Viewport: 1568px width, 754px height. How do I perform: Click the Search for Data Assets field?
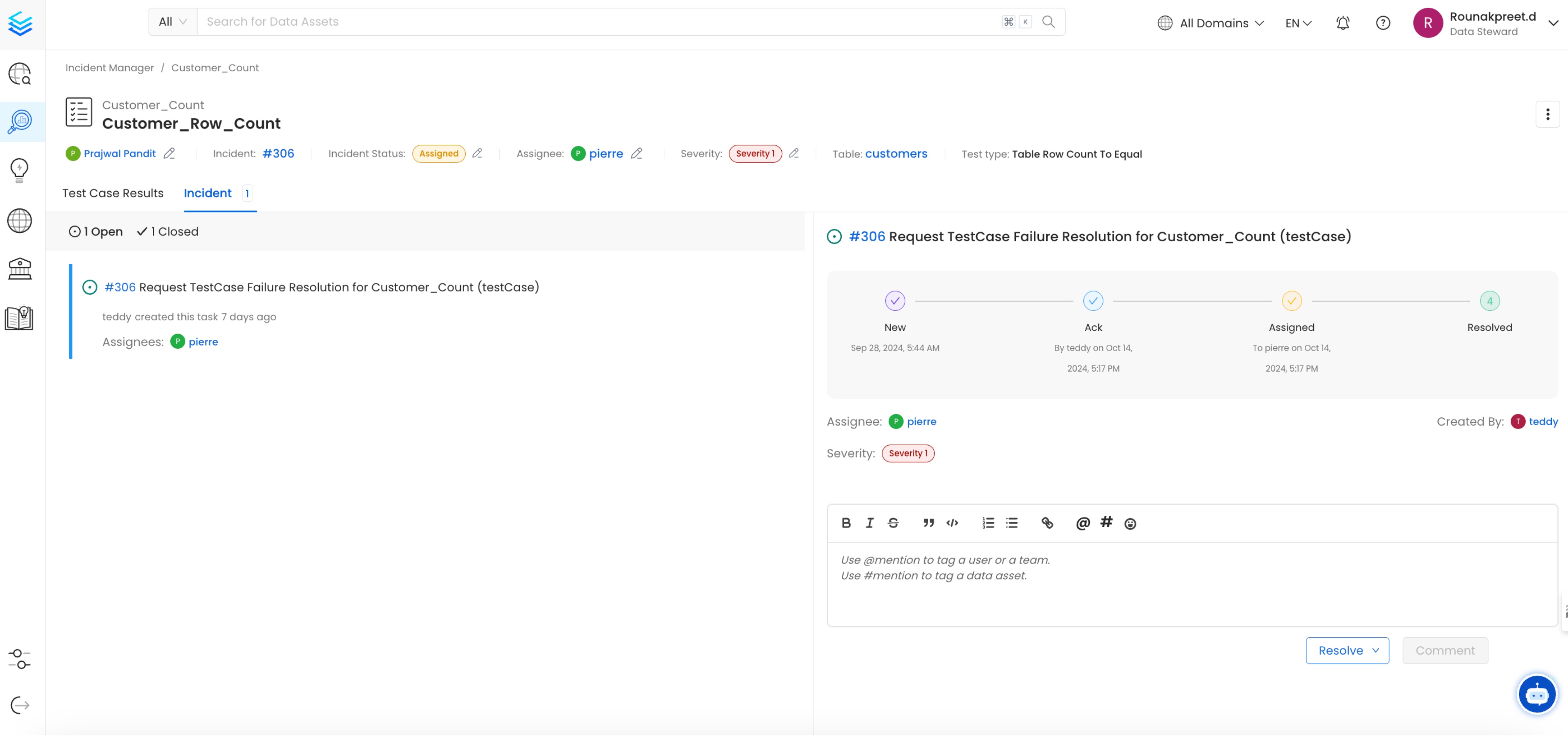click(599, 22)
